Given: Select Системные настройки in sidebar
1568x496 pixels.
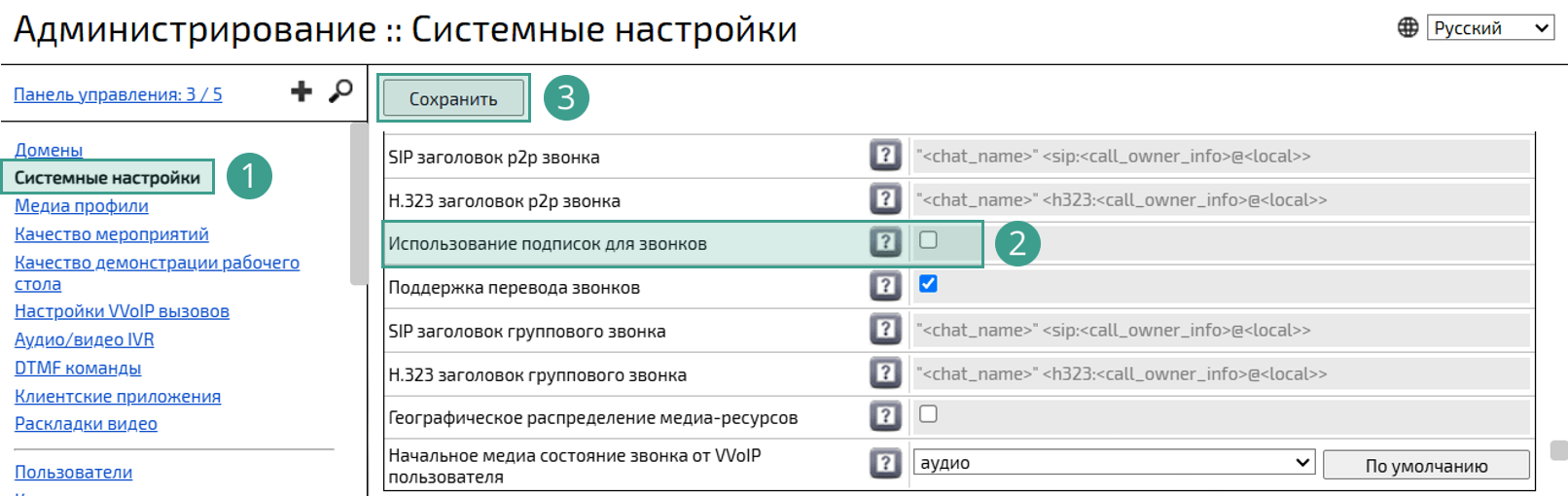Looking at the screenshot, I should [x=107, y=178].
